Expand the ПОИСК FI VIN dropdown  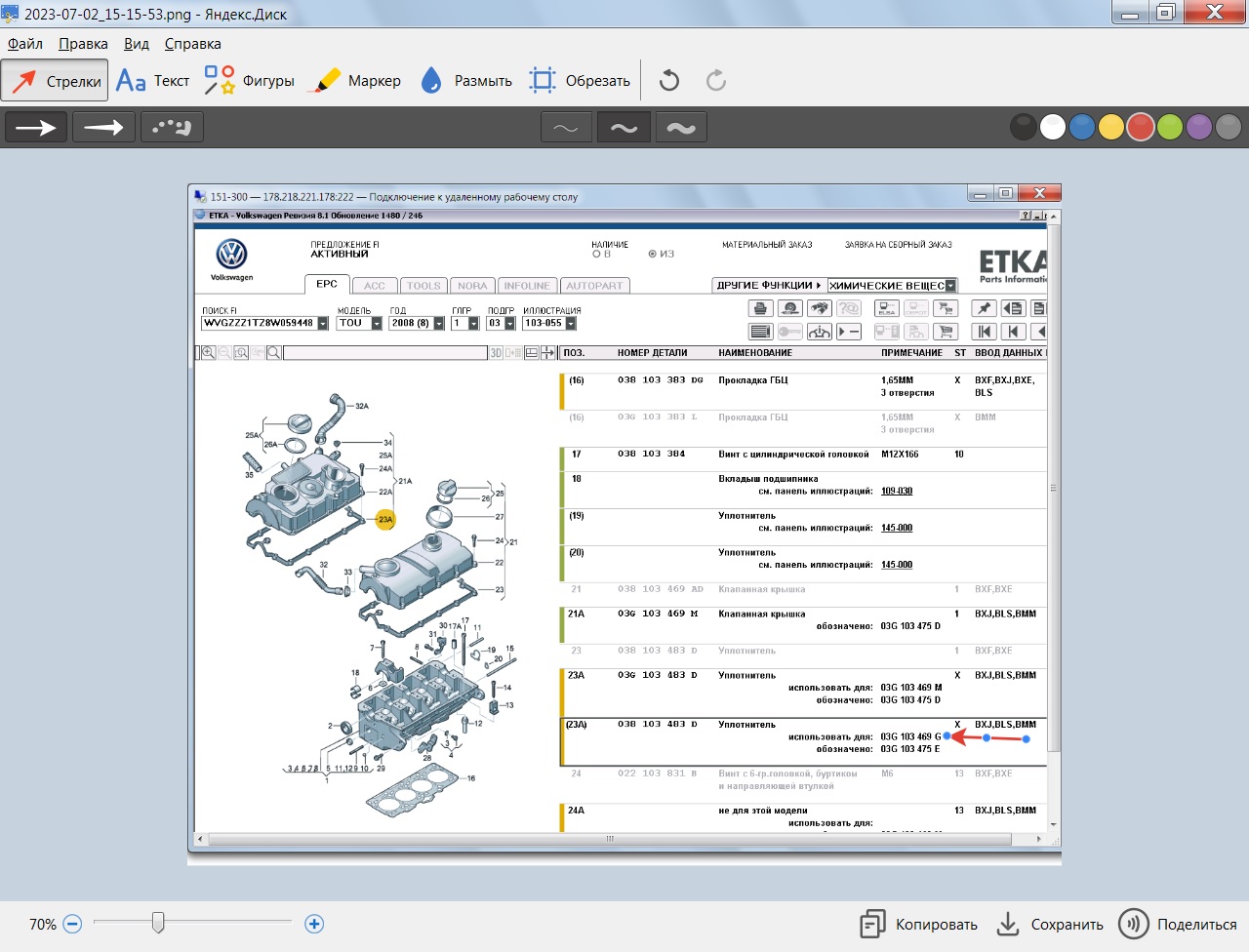(323, 324)
